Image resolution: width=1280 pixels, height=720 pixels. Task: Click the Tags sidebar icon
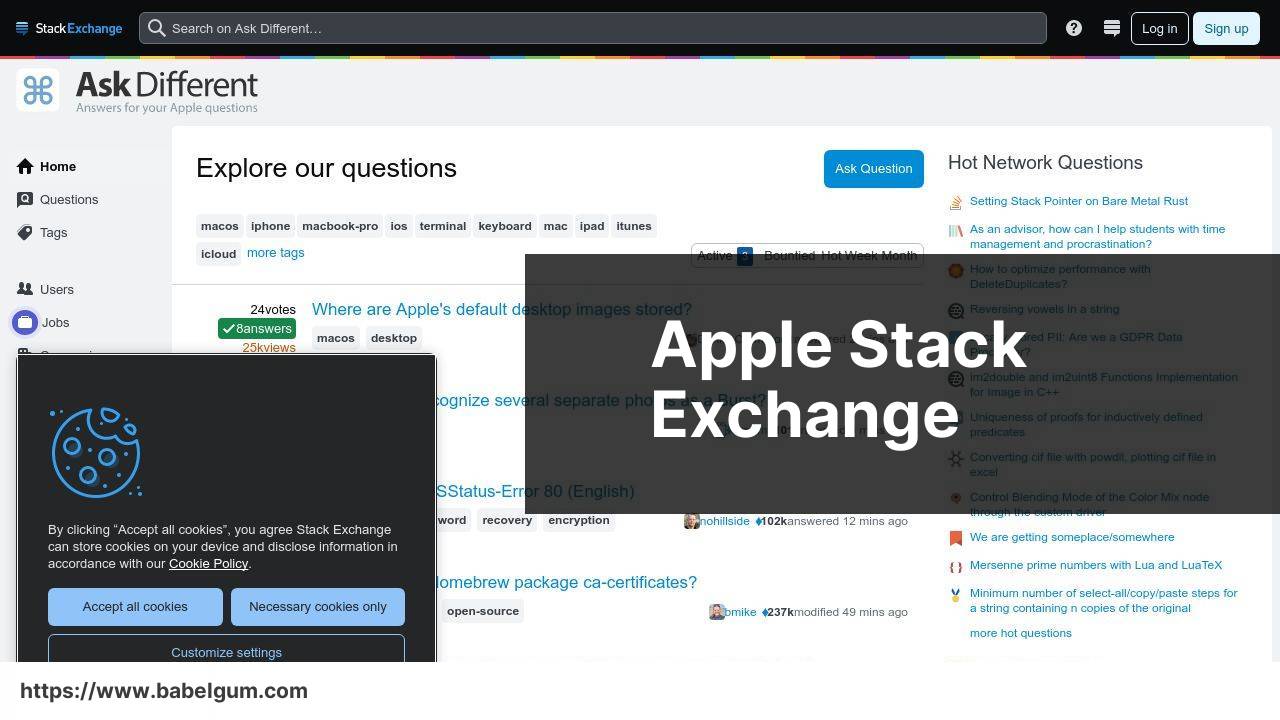[25, 232]
